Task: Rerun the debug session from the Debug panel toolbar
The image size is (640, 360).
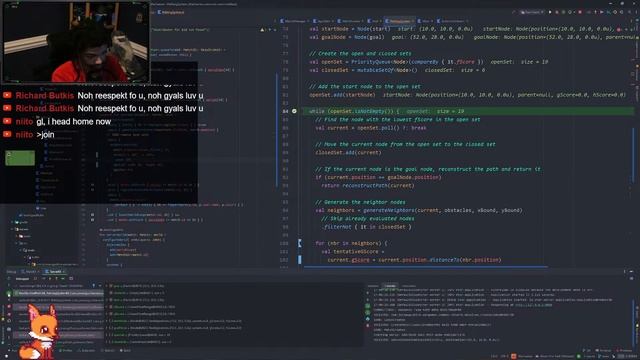Action: [x=9, y=279]
